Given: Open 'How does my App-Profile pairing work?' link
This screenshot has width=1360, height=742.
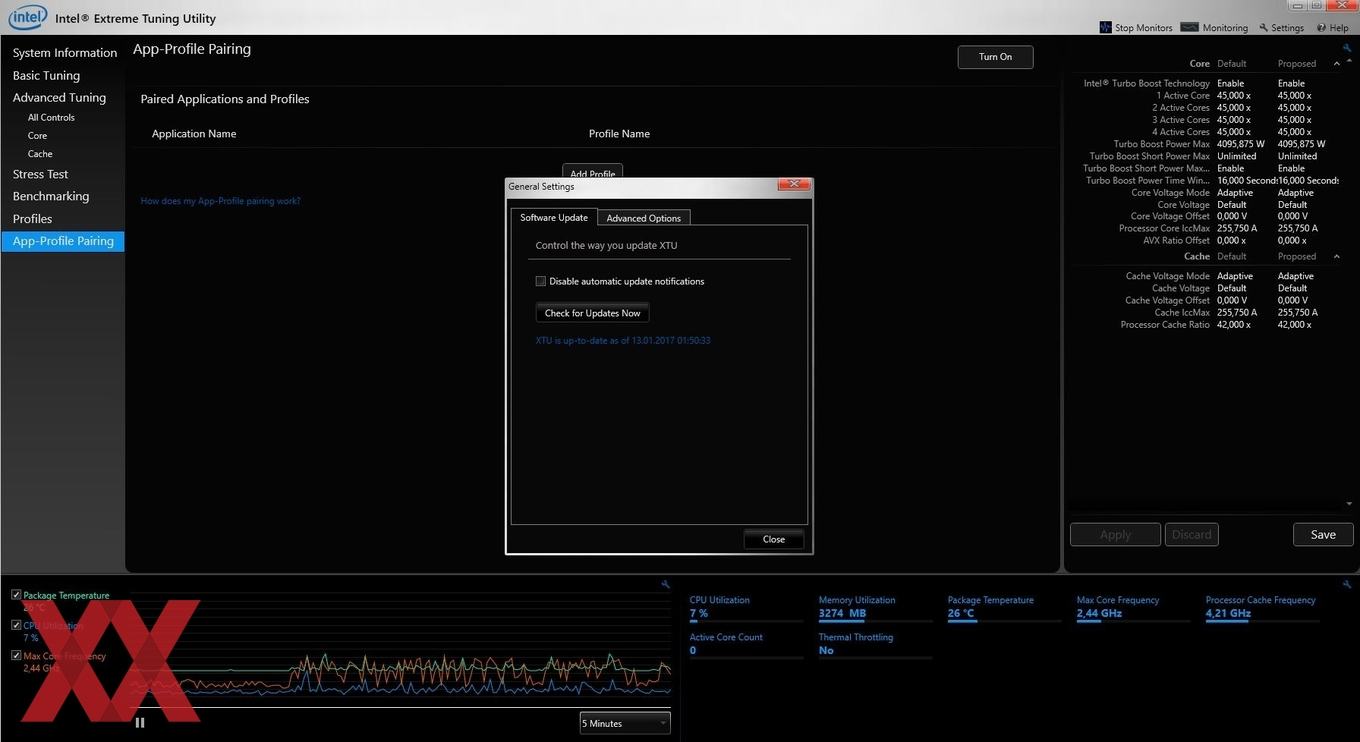Looking at the screenshot, I should tap(220, 201).
